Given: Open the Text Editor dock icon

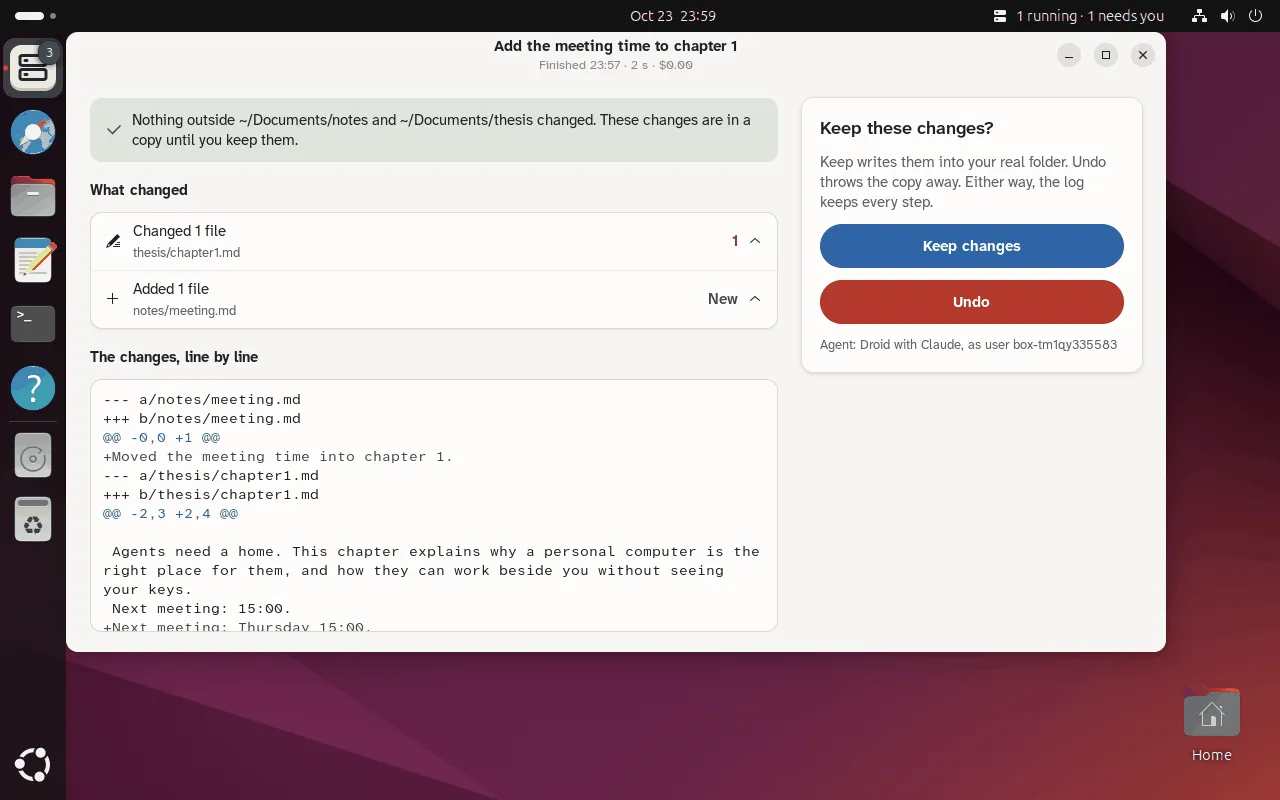Looking at the screenshot, I should click(33, 260).
